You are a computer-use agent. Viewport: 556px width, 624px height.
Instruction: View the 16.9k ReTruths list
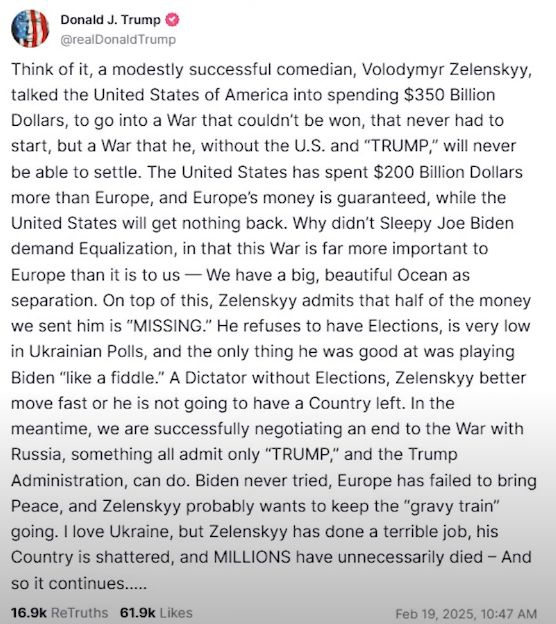click(x=59, y=612)
